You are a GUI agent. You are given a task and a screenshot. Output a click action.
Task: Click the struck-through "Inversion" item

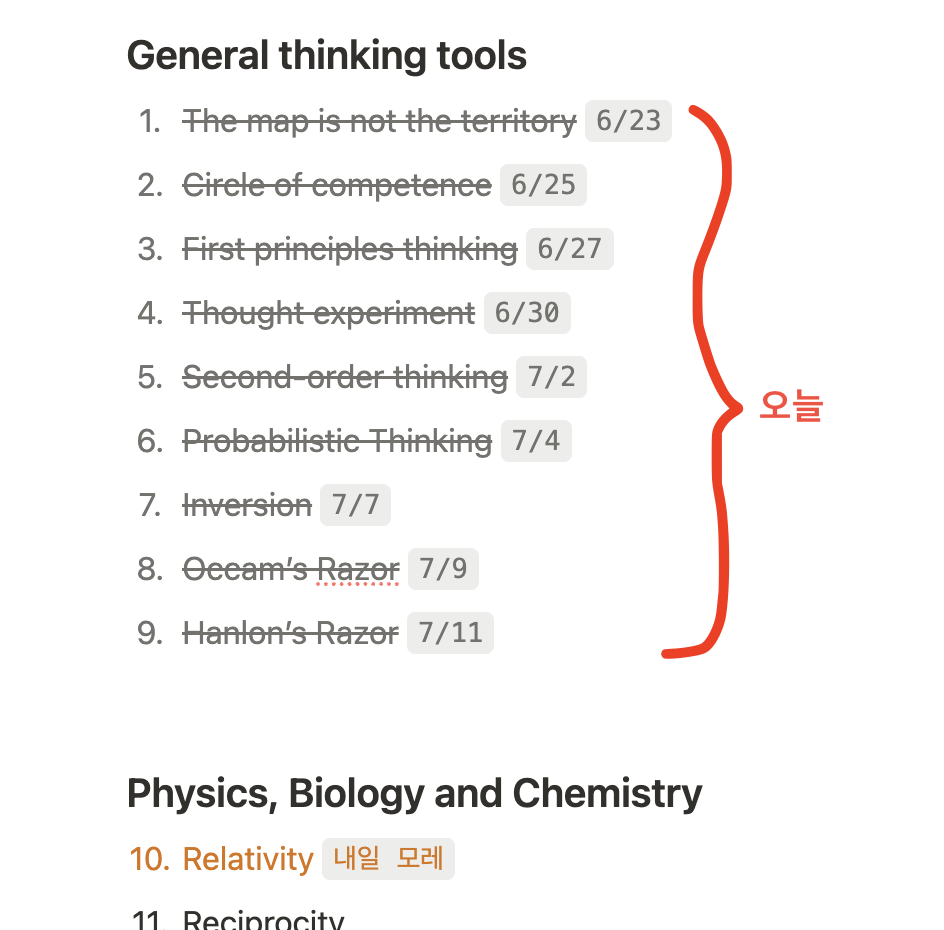coord(247,506)
